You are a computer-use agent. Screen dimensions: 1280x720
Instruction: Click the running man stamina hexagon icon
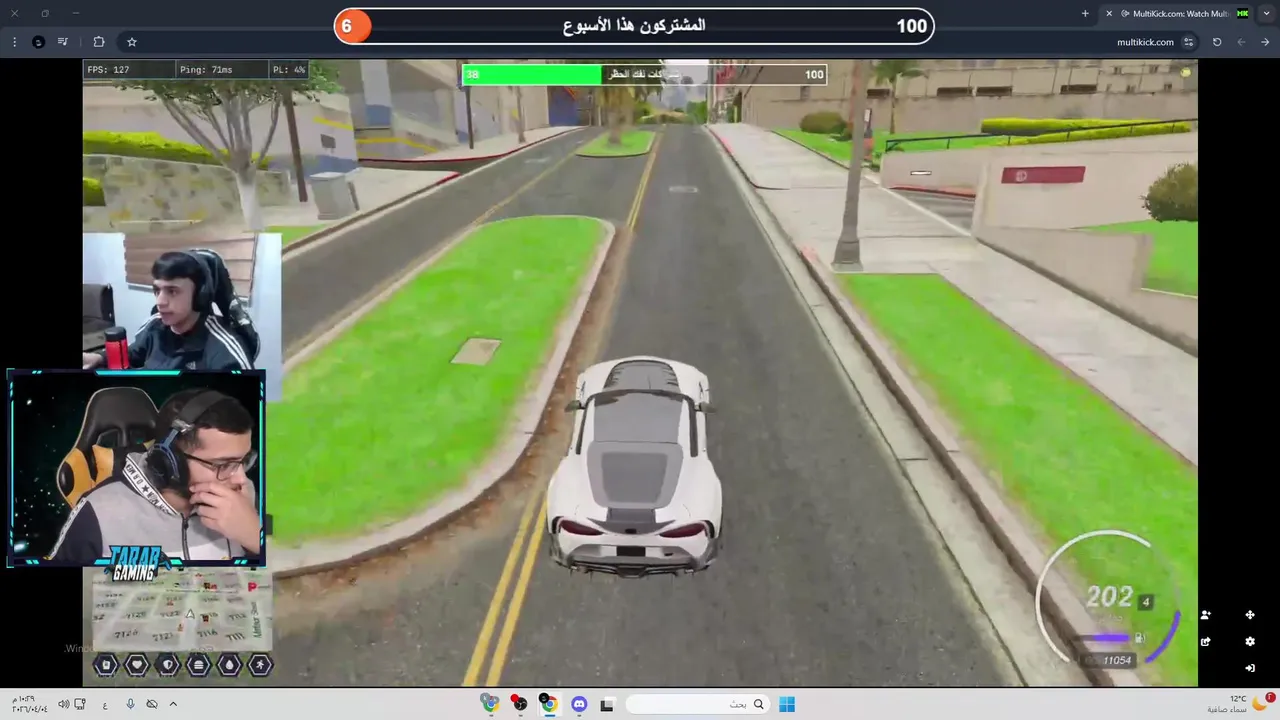261,665
